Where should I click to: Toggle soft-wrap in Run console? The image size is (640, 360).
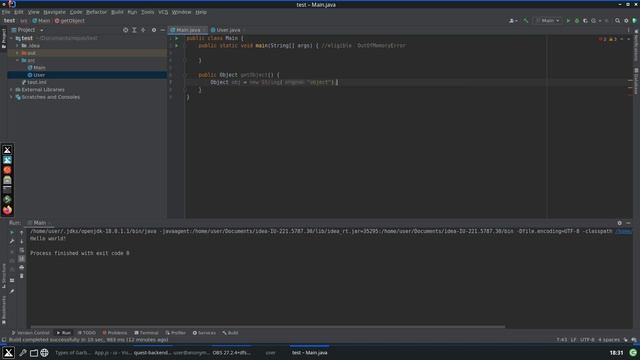click(x=22, y=250)
